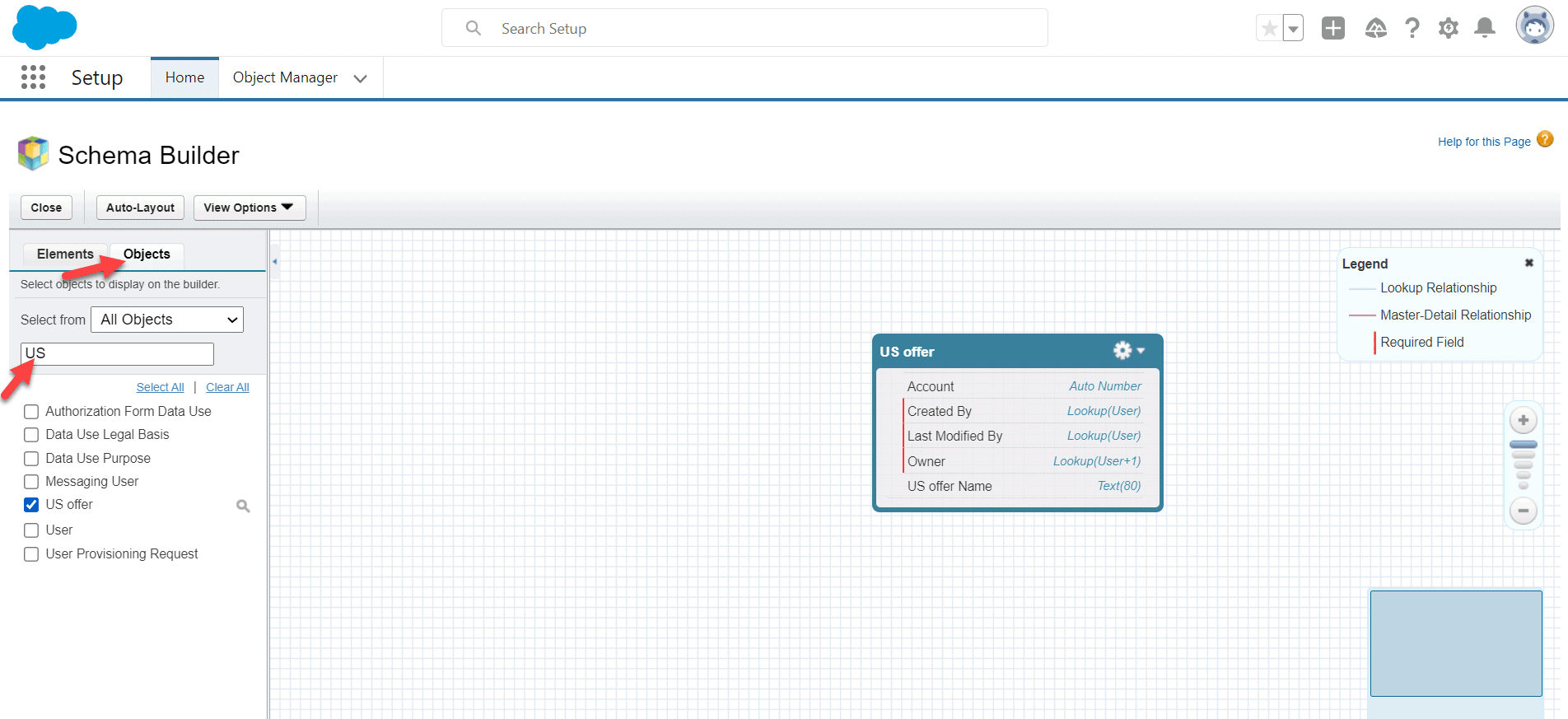This screenshot has height=719, width=1568.
Task: Zoom out with the minus button
Action: 1524,511
